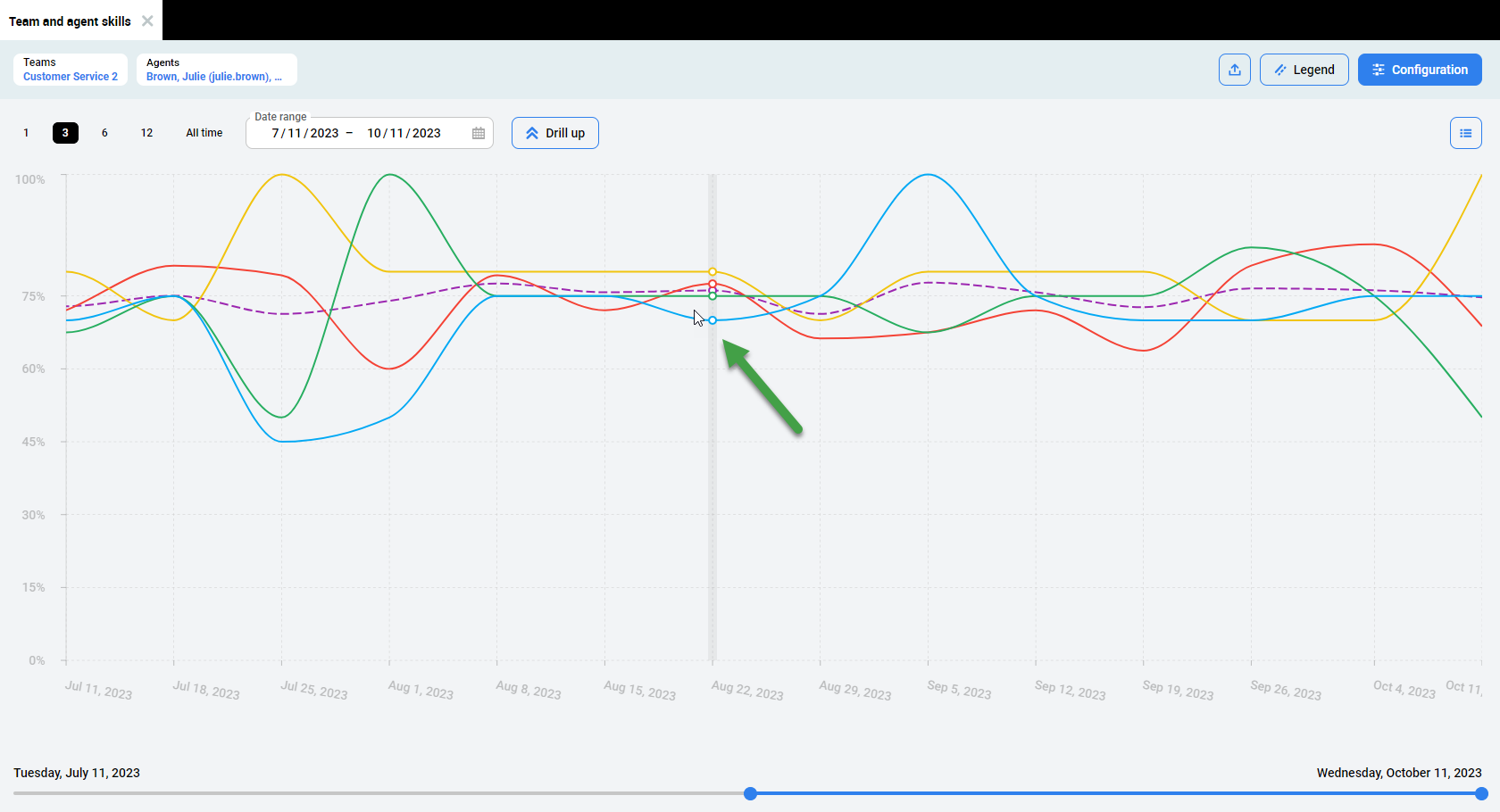Click the export/share icon button

1234,70
